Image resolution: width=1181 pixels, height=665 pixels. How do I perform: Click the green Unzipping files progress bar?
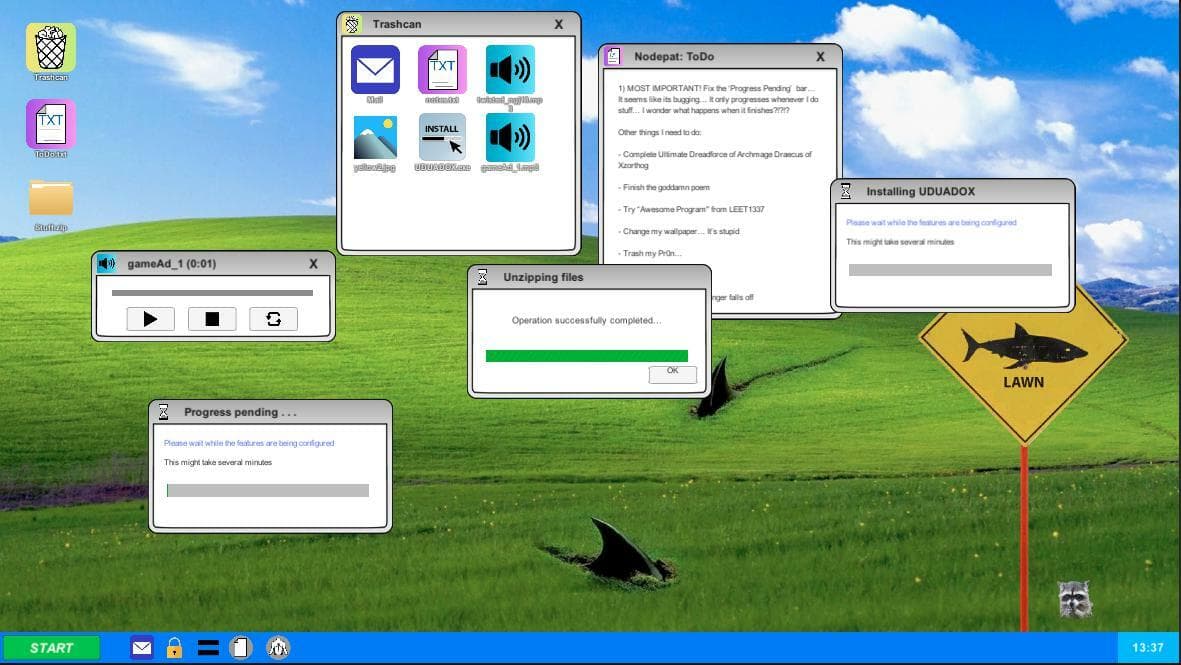(587, 356)
